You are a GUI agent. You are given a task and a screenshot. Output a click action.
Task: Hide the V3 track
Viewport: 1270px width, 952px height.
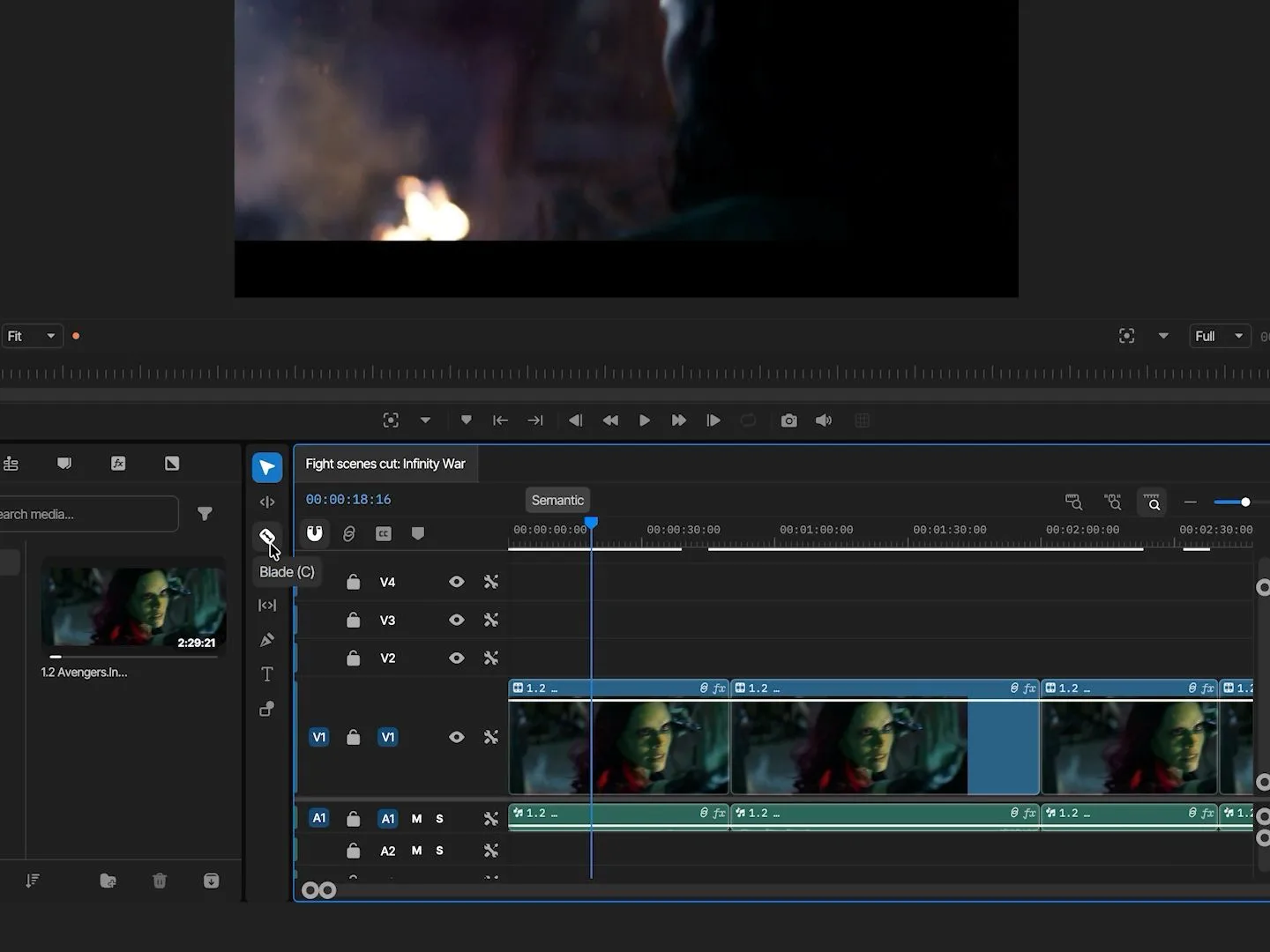456,621
